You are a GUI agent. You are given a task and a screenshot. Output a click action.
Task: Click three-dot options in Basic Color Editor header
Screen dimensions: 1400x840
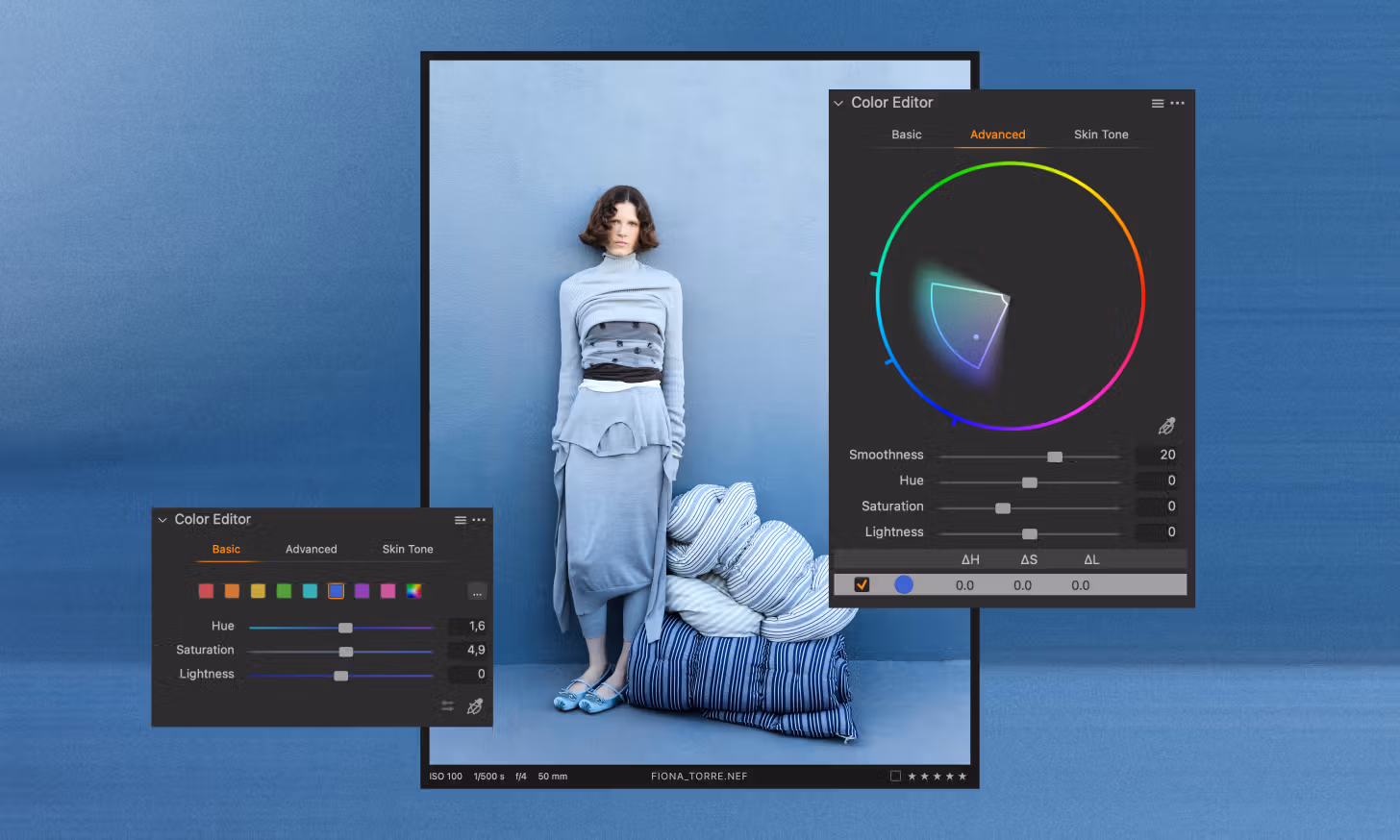click(479, 520)
